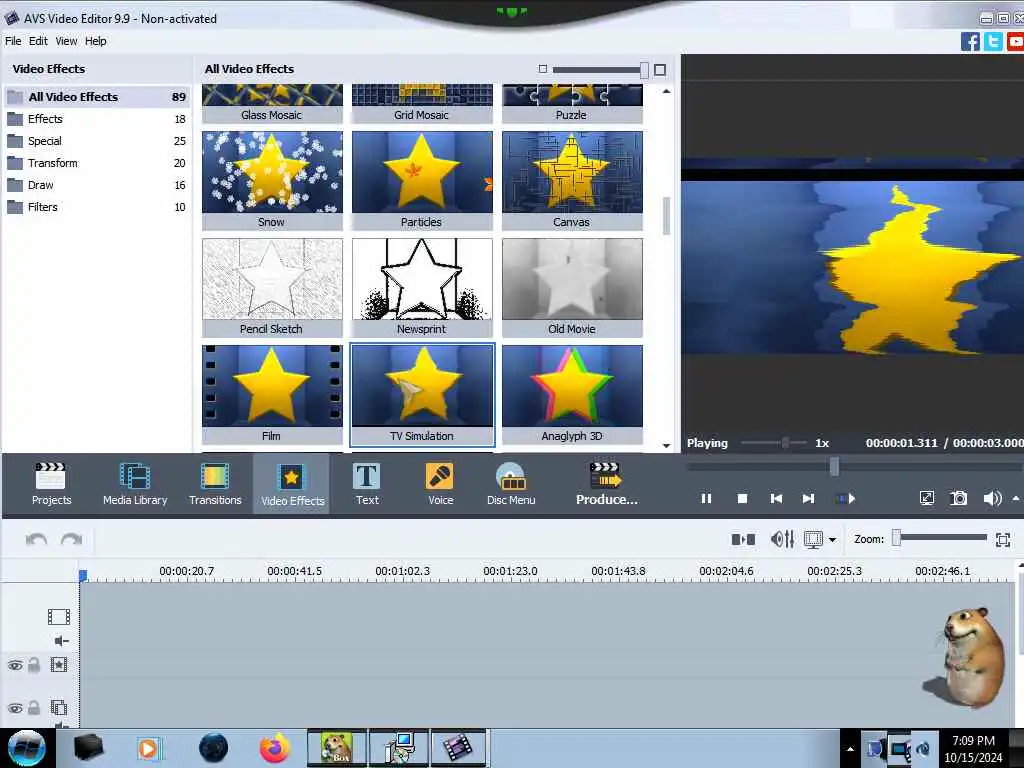
Task: Open Firefox from the taskbar
Action: pos(275,748)
